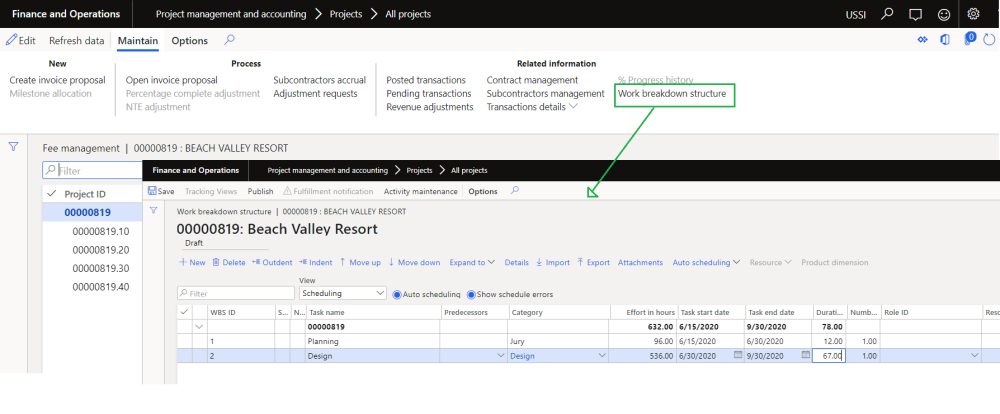Open Activity maintenance in WBS window
The image size is (1000, 414).
[x=420, y=191]
